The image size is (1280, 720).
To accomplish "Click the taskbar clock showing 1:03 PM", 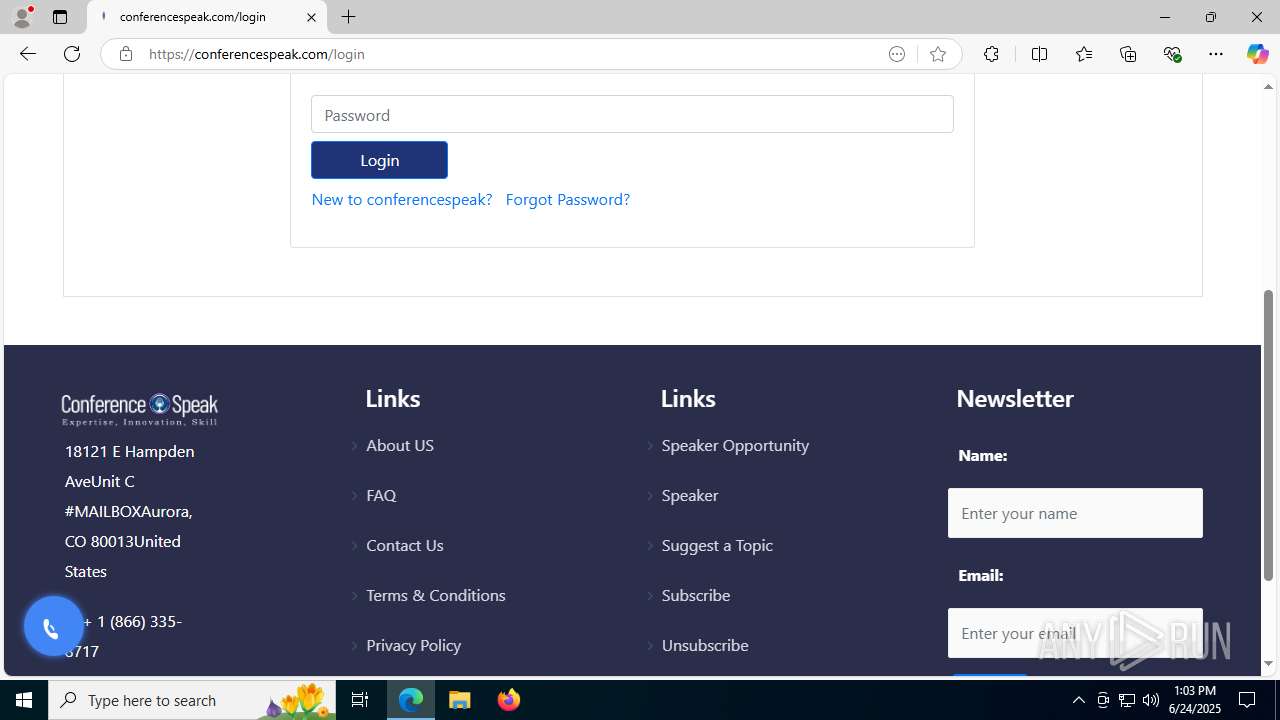I will click(1194, 700).
